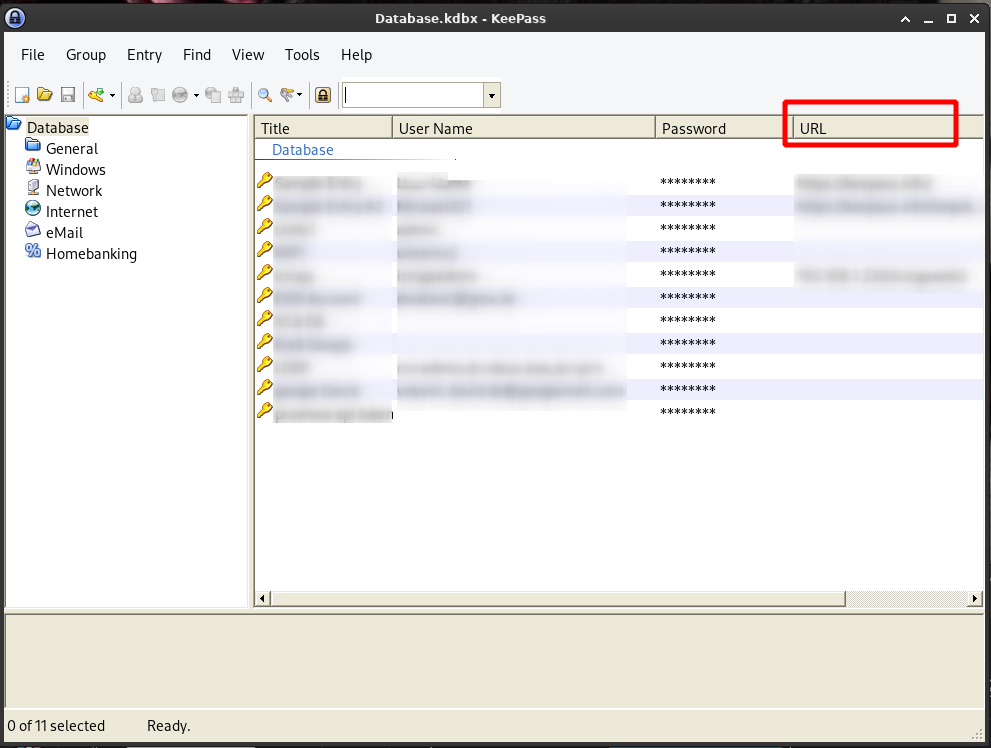
Task: Click the "0 of 11 selected" status text
Action: click(56, 726)
